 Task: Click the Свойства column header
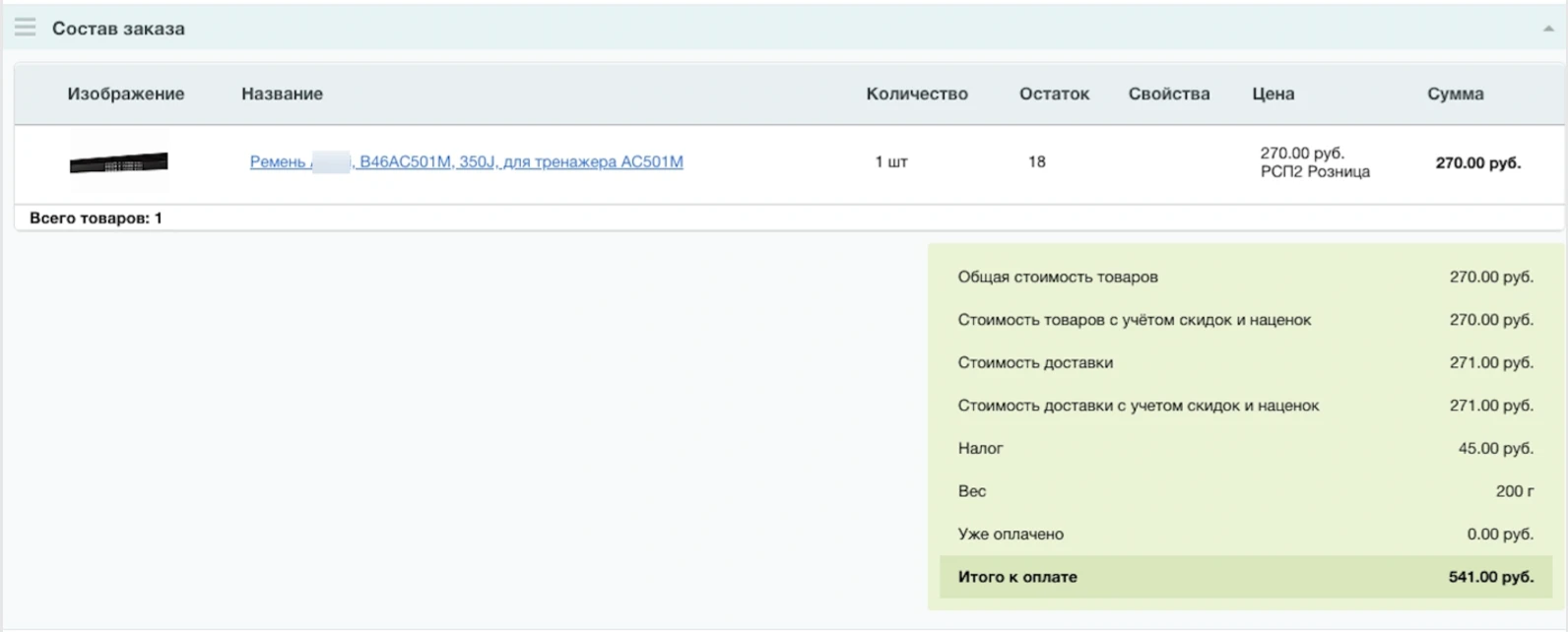click(1168, 94)
